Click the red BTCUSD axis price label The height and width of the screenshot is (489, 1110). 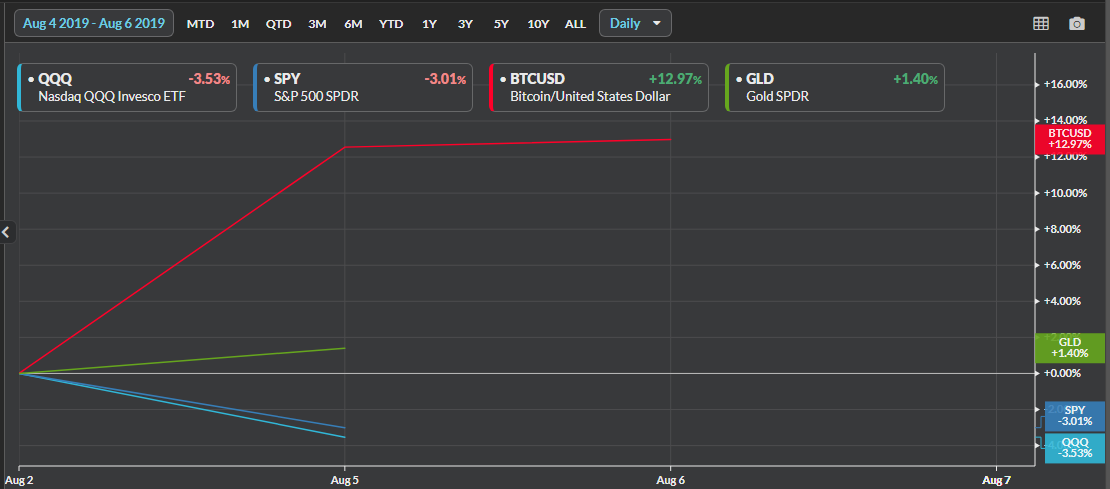click(x=1069, y=139)
